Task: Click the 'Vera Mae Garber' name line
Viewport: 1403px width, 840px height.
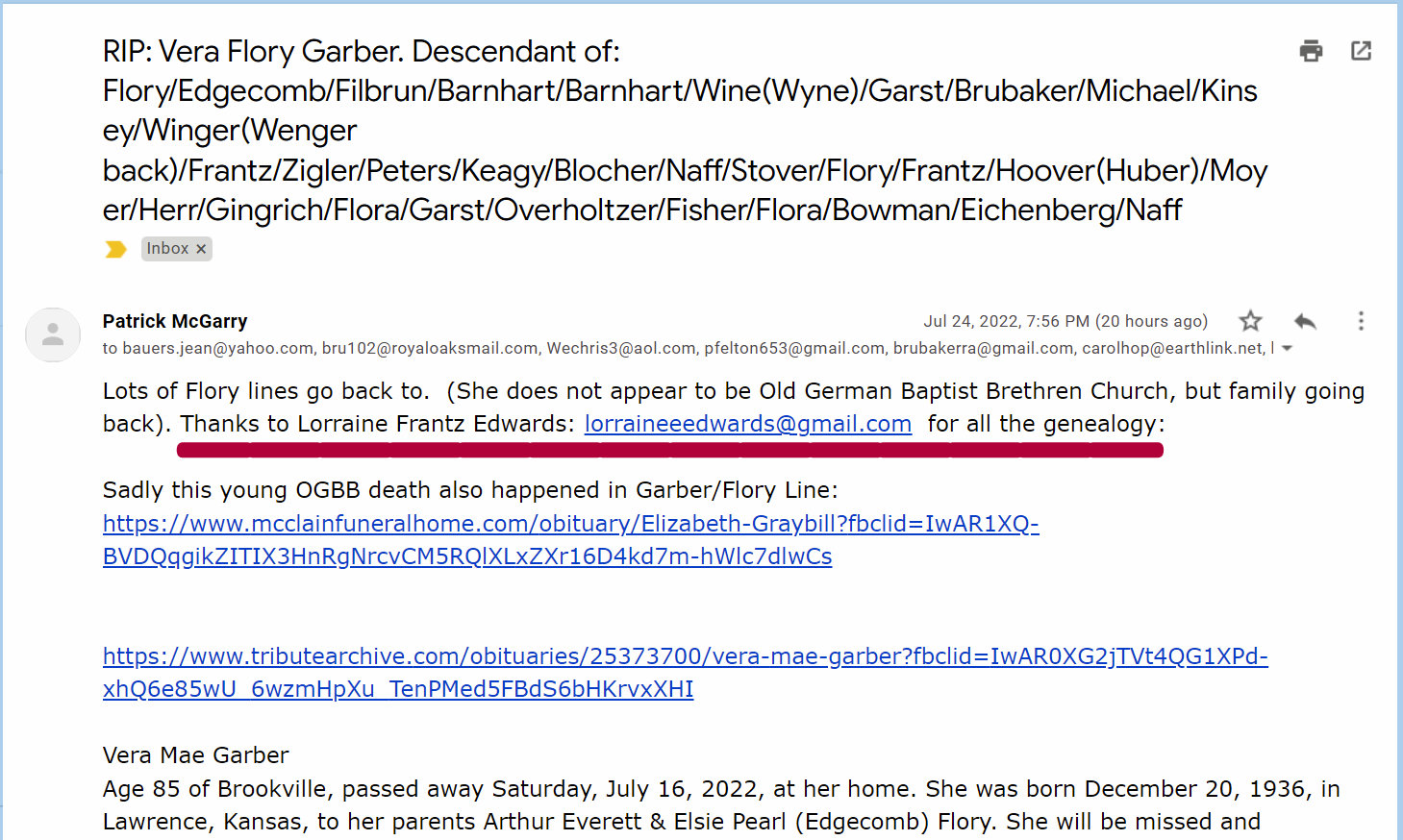Action: tap(195, 755)
